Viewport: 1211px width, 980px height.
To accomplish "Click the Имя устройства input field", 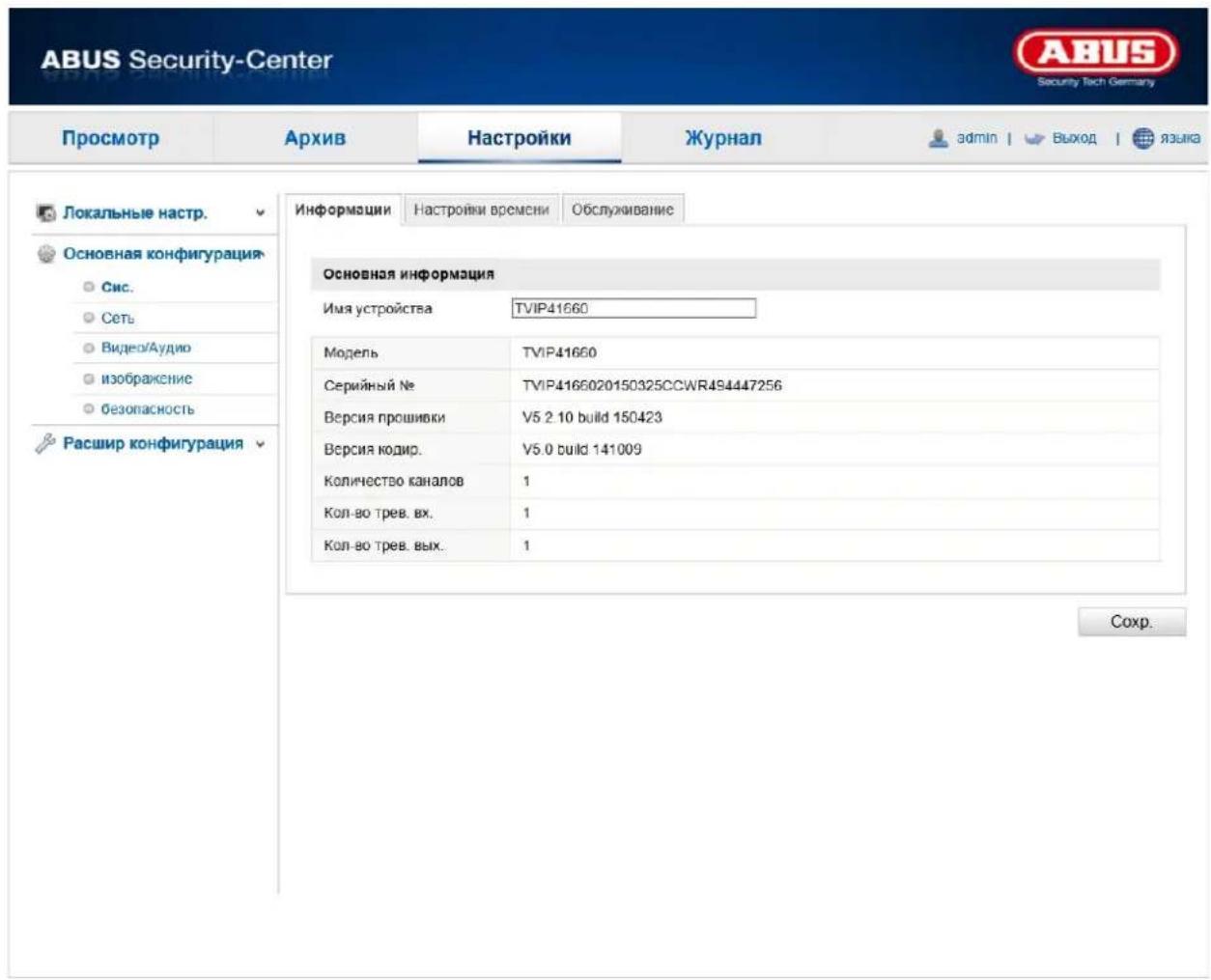I will click(x=634, y=309).
